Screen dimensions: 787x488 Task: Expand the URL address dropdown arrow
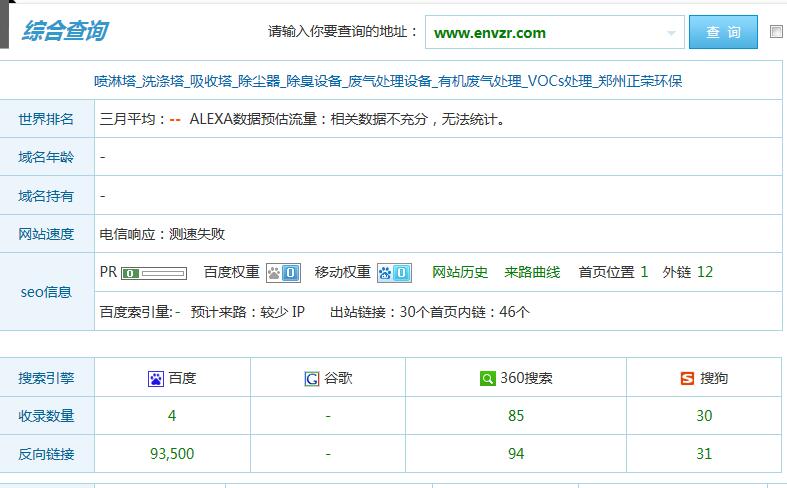(671, 33)
